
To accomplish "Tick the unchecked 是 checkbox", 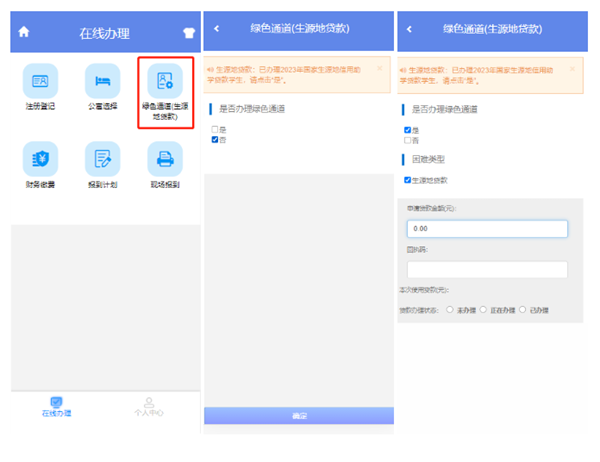I will (x=215, y=130).
